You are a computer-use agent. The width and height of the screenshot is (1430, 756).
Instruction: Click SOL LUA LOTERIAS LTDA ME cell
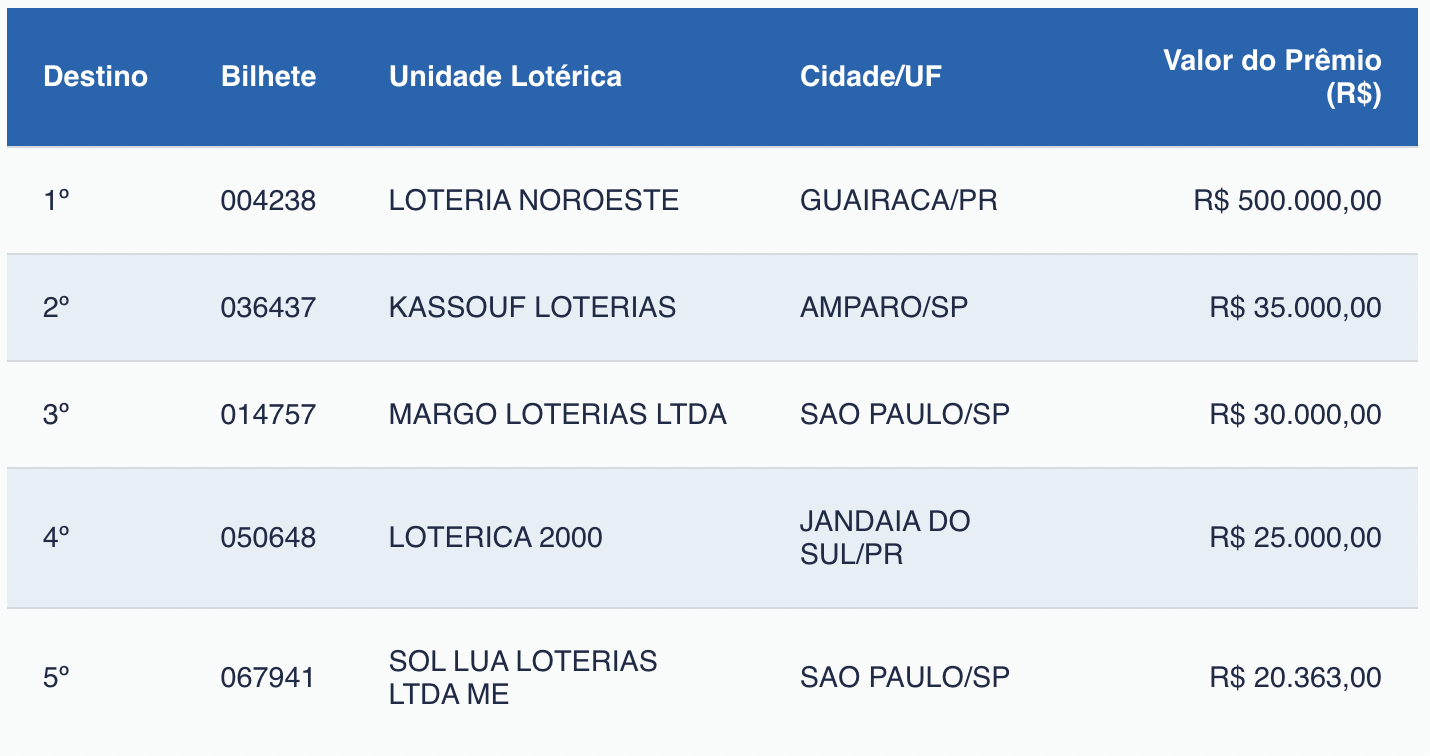[522, 677]
